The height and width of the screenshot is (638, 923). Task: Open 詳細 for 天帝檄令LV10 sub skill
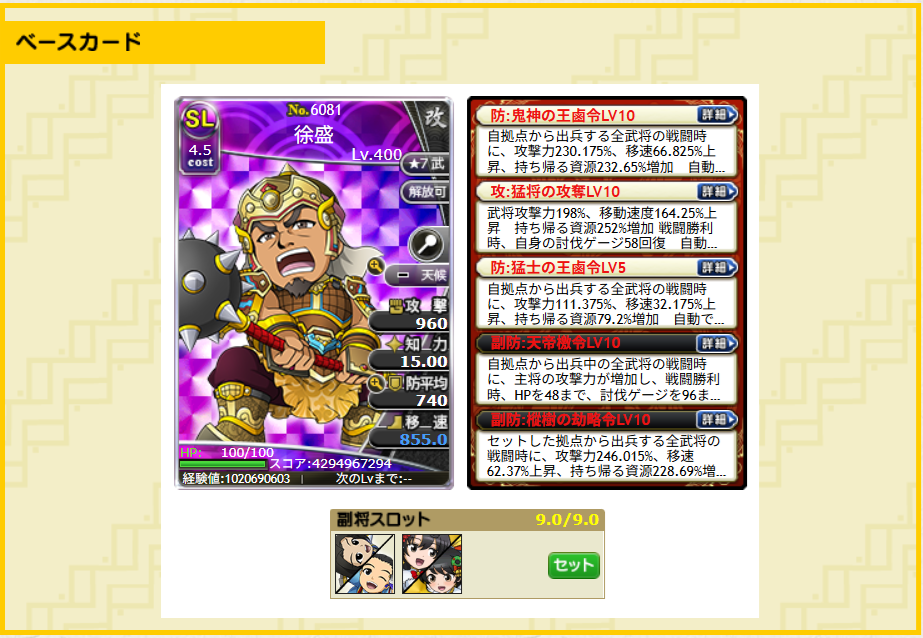pyautogui.click(x=717, y=343)
